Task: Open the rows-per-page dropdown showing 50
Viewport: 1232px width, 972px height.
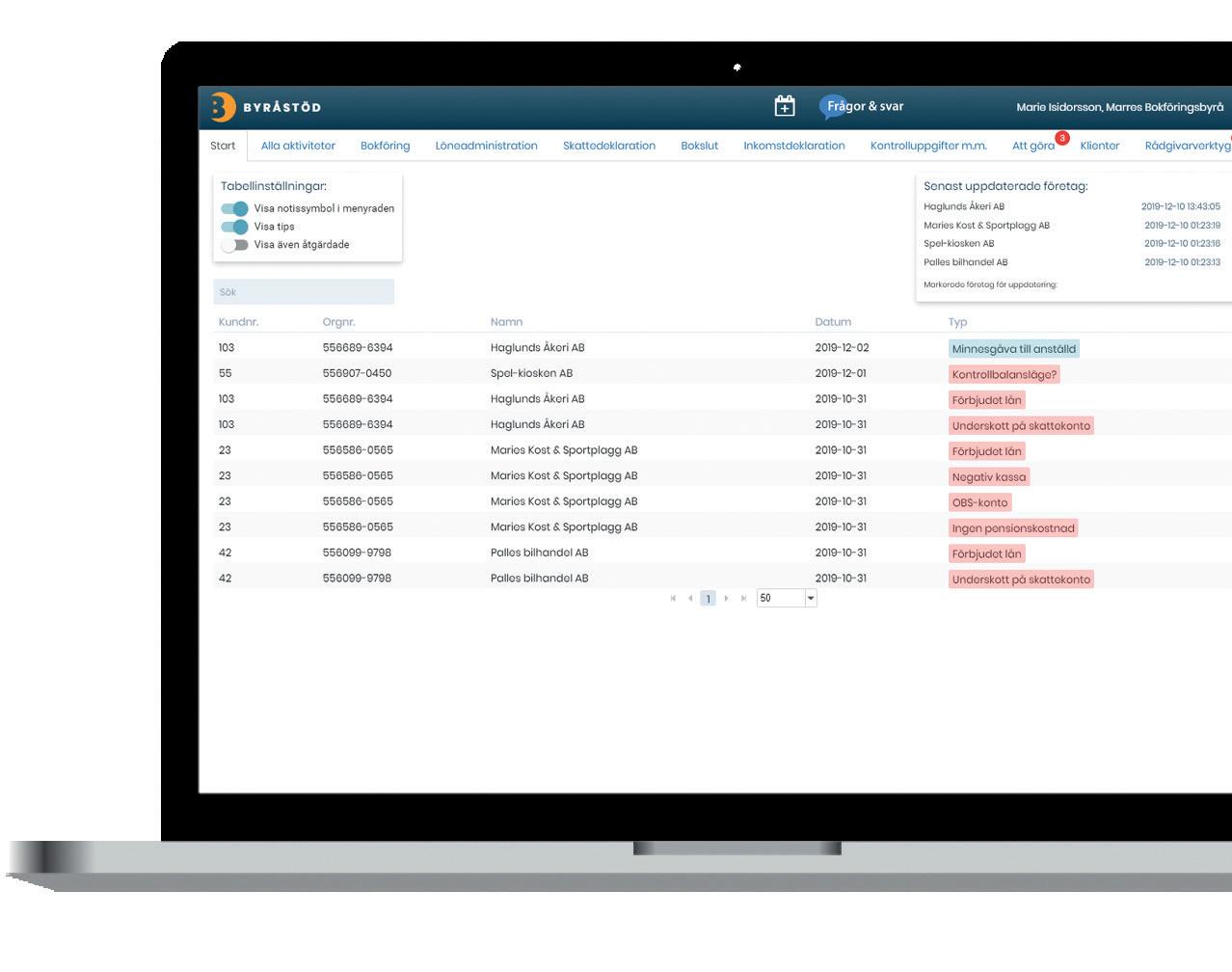Action: [x=787, y=598]
